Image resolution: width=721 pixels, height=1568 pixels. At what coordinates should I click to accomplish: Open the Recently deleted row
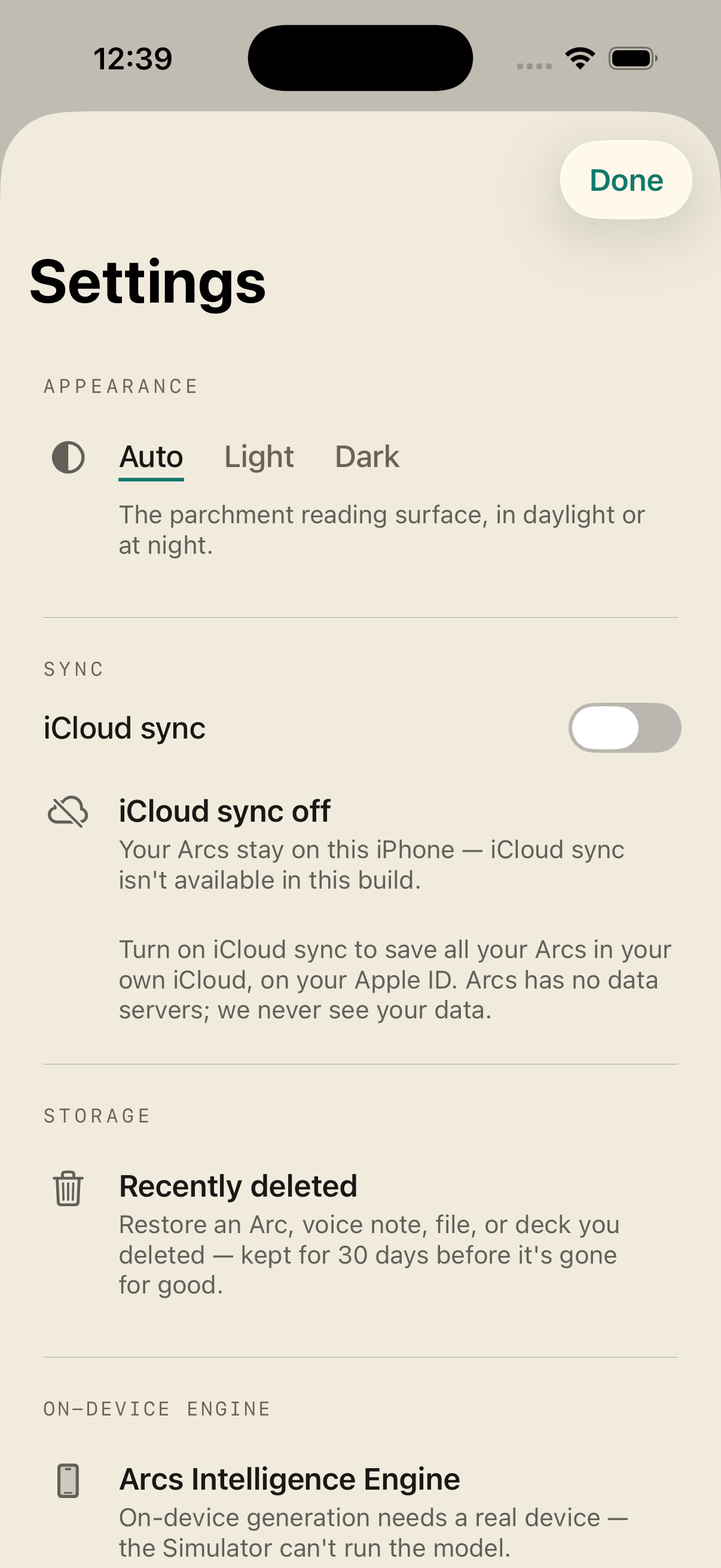click(360, 1233)
